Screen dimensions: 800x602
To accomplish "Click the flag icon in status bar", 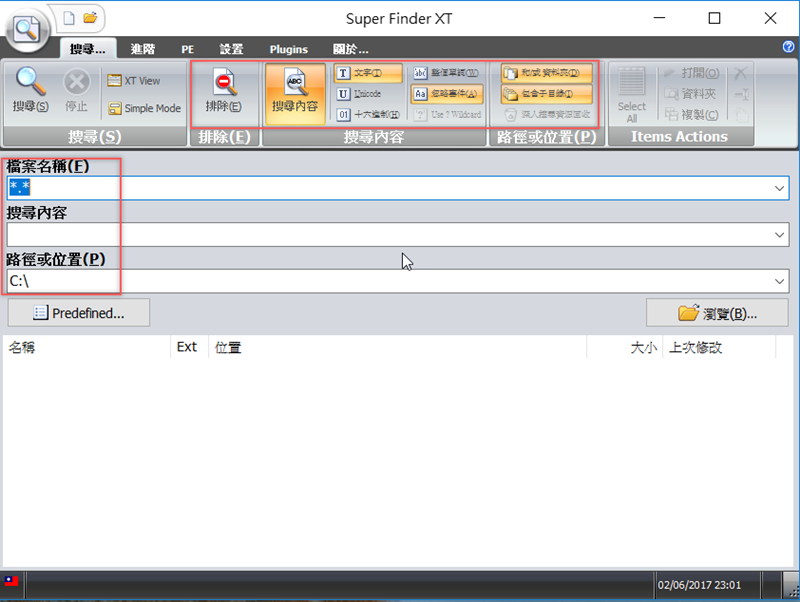I will pos(11,581).
